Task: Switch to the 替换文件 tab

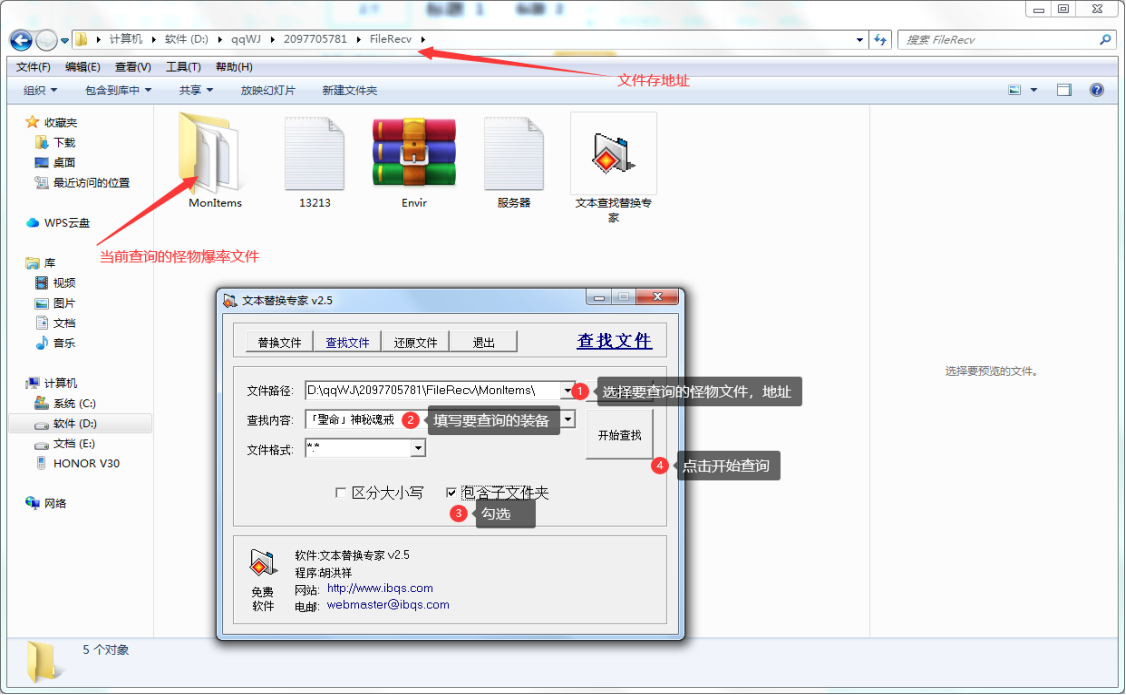Action: (x=279, y=342)
